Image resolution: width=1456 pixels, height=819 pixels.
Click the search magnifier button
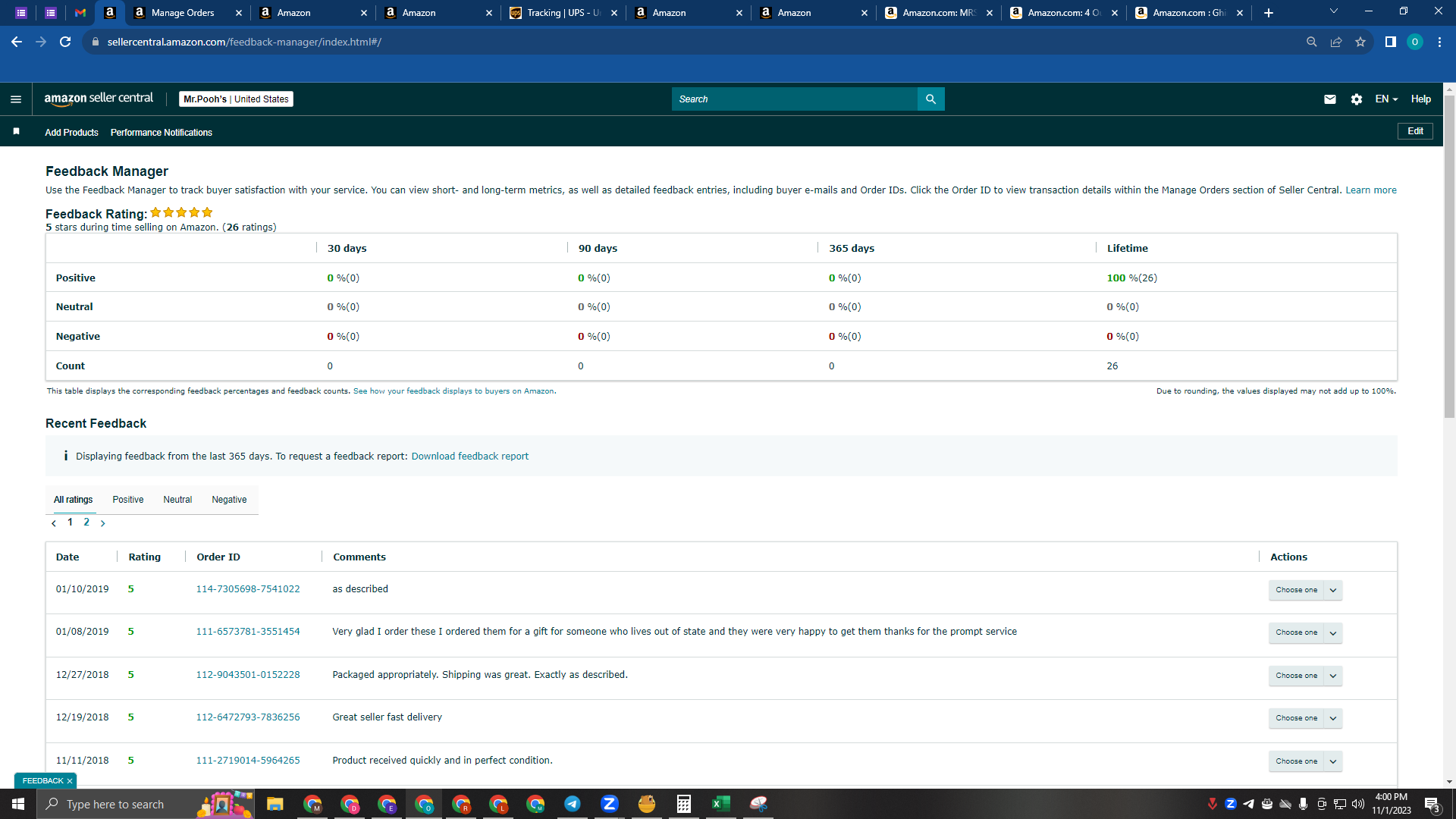[x=930, y=99]
